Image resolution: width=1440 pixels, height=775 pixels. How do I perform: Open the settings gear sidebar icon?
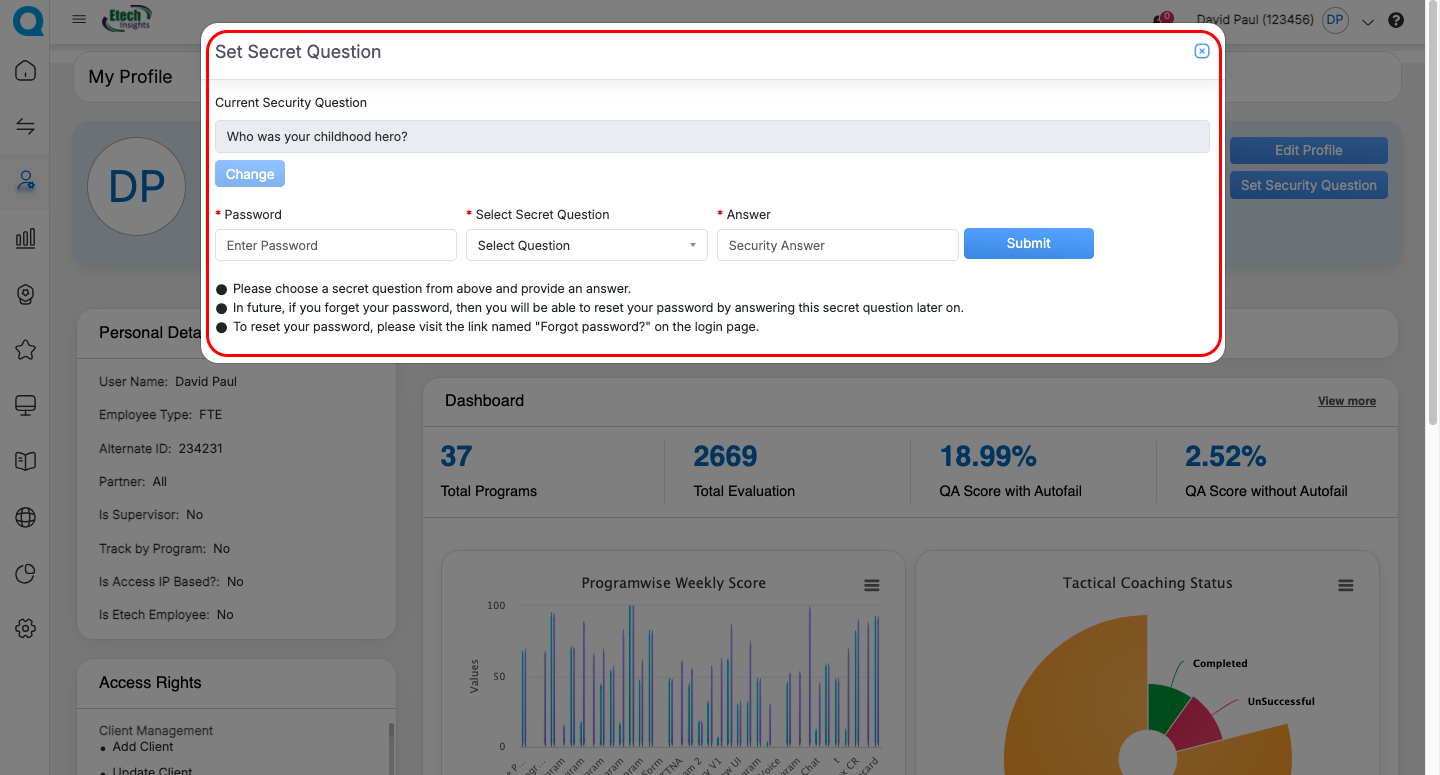coord(25,628)
